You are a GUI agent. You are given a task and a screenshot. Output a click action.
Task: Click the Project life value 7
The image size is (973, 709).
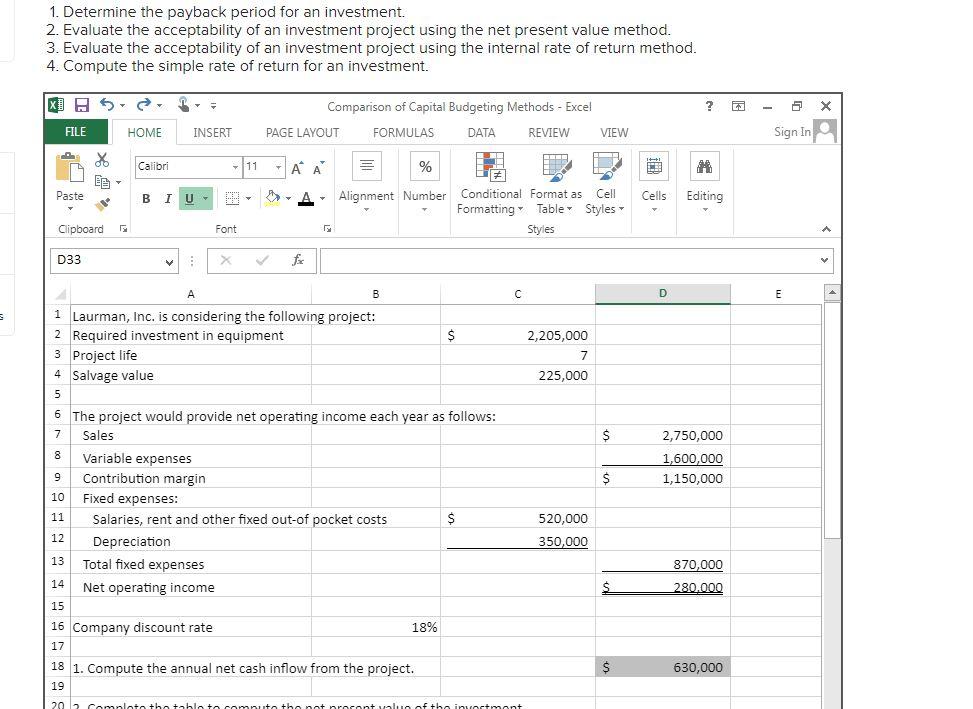point(518,355)
